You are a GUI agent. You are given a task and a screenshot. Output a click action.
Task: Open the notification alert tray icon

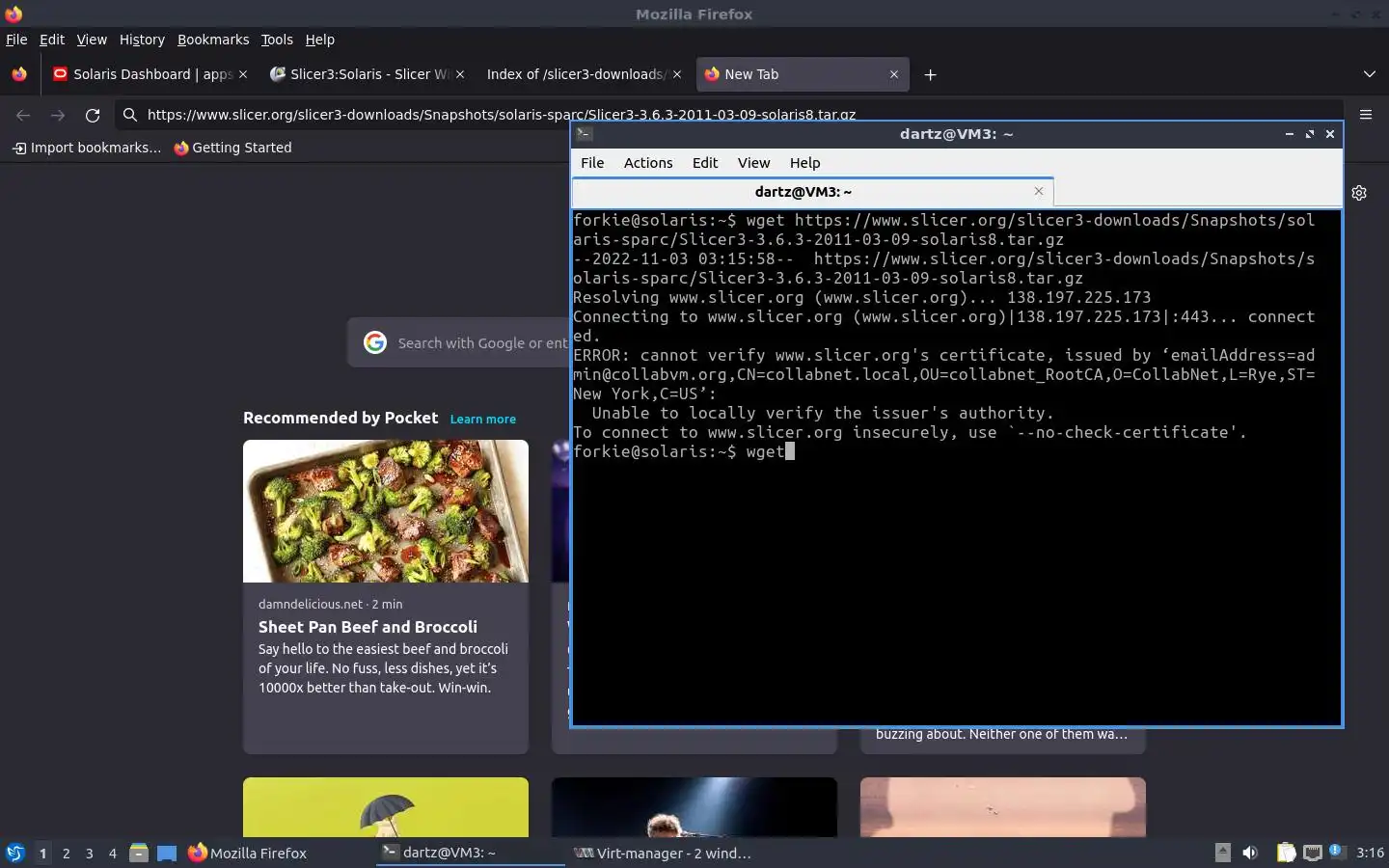coord(1336,851)
